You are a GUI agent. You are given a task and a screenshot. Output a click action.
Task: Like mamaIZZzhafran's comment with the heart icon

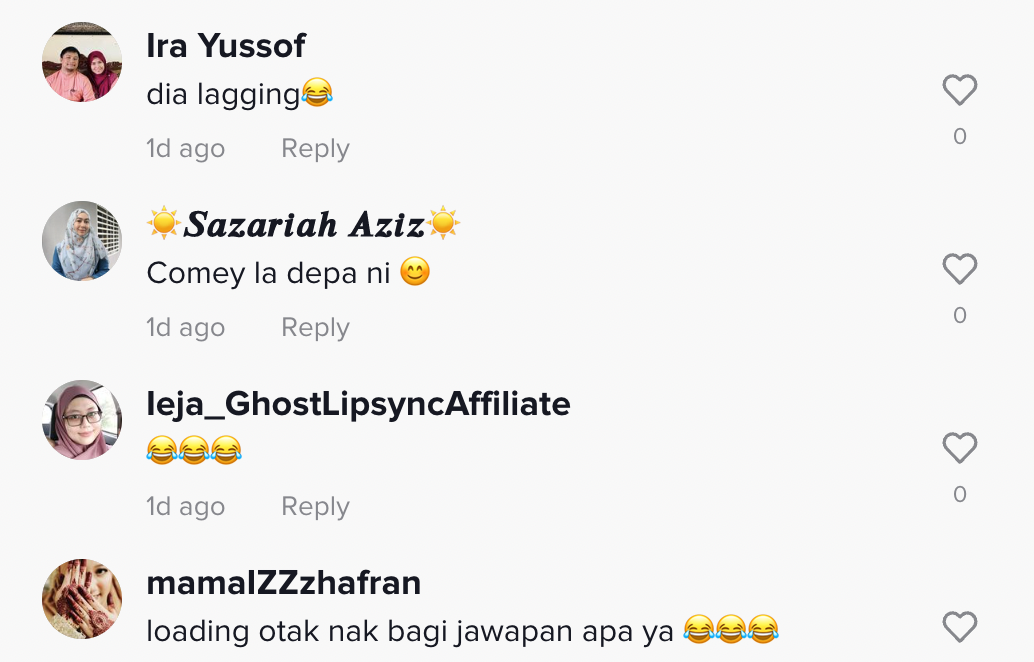click(959, 627)
